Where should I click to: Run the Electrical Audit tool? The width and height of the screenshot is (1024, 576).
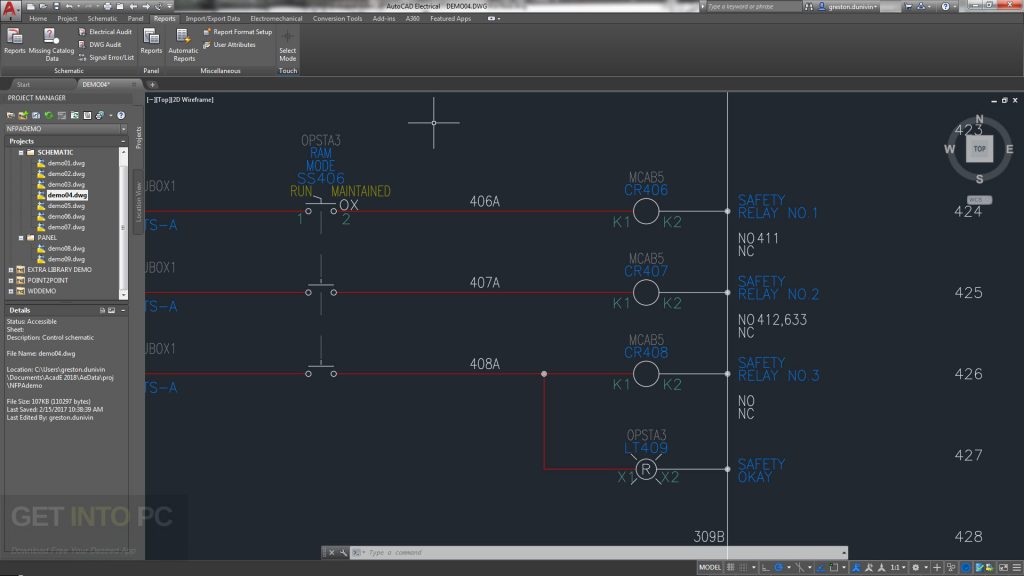(x=104, y=31)
